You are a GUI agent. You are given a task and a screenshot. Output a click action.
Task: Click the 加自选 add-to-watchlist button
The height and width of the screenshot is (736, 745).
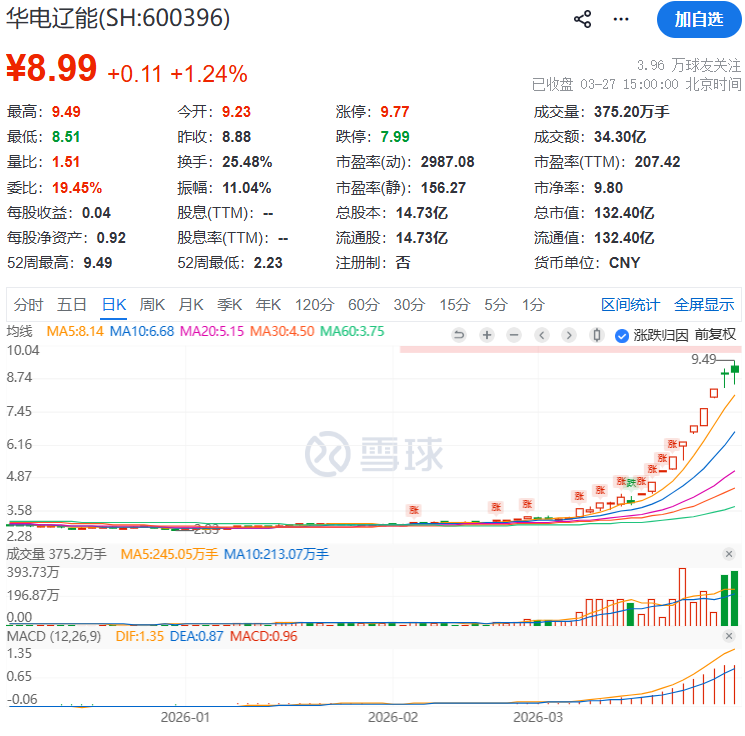point(699,19)
